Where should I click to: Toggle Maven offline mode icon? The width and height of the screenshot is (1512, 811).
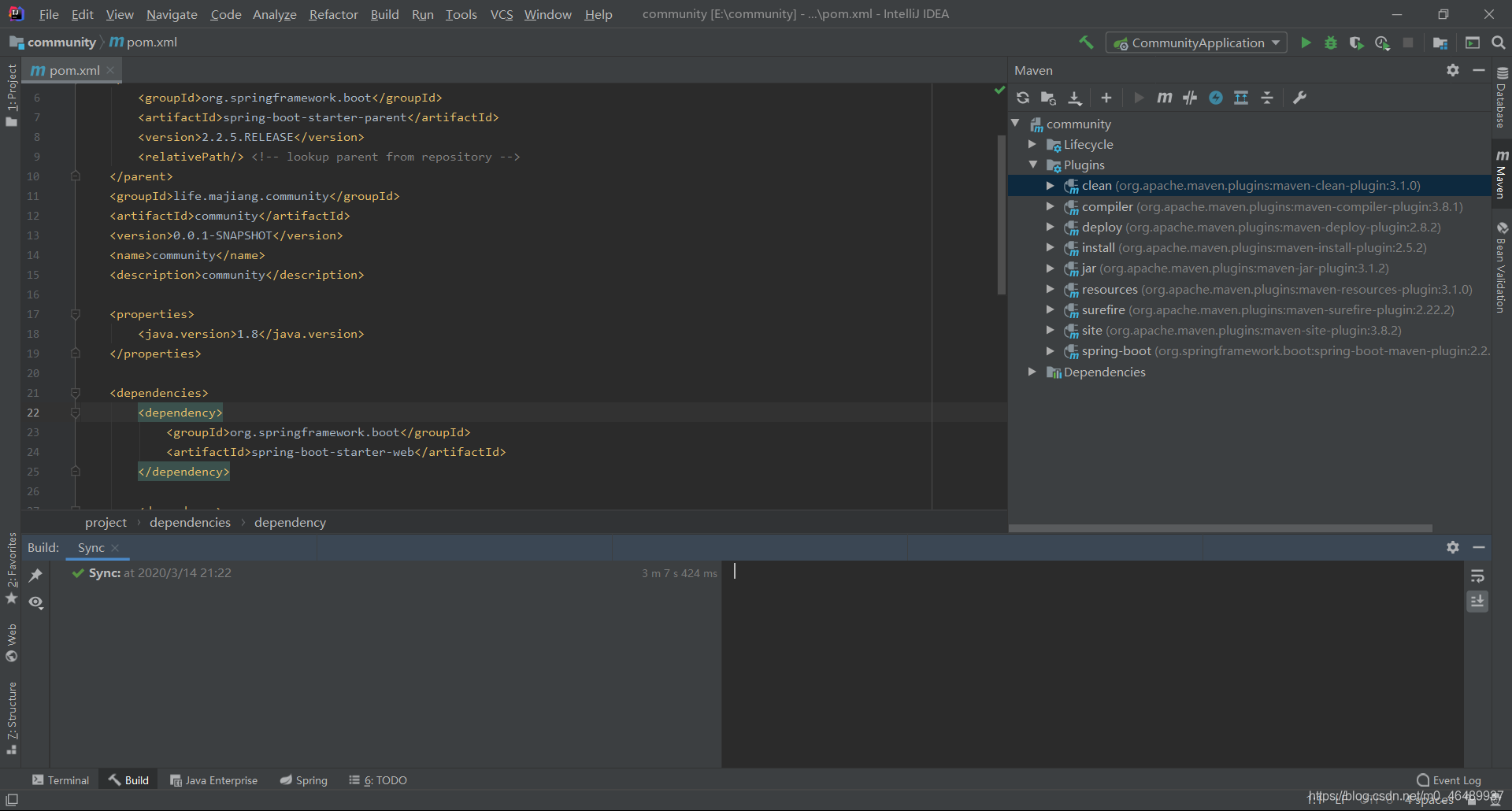point(1190,98)
